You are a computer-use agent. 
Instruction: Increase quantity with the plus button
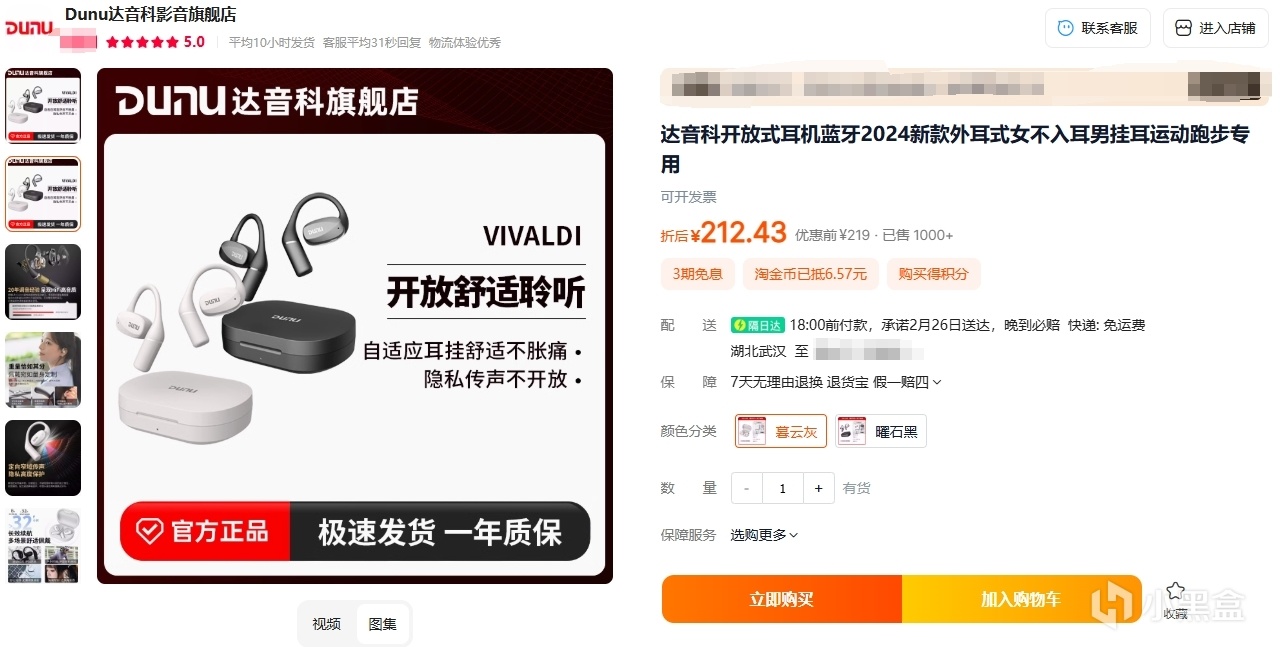pyautogui.click(x=818, y=488)
